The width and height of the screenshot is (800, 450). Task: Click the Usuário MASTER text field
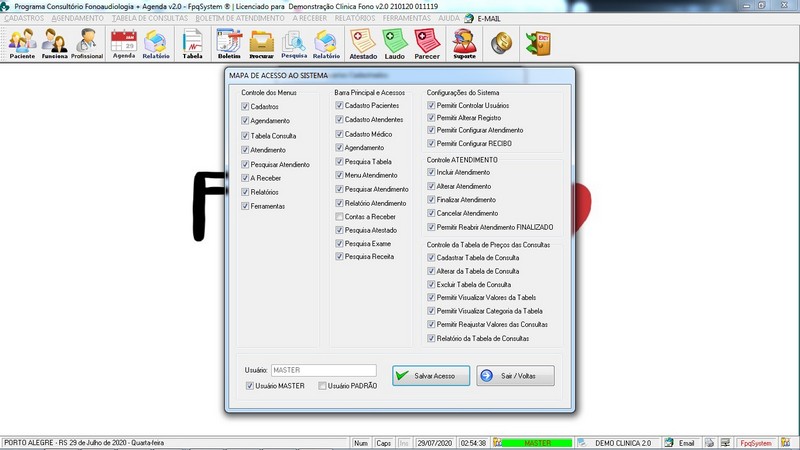[323, 370]
